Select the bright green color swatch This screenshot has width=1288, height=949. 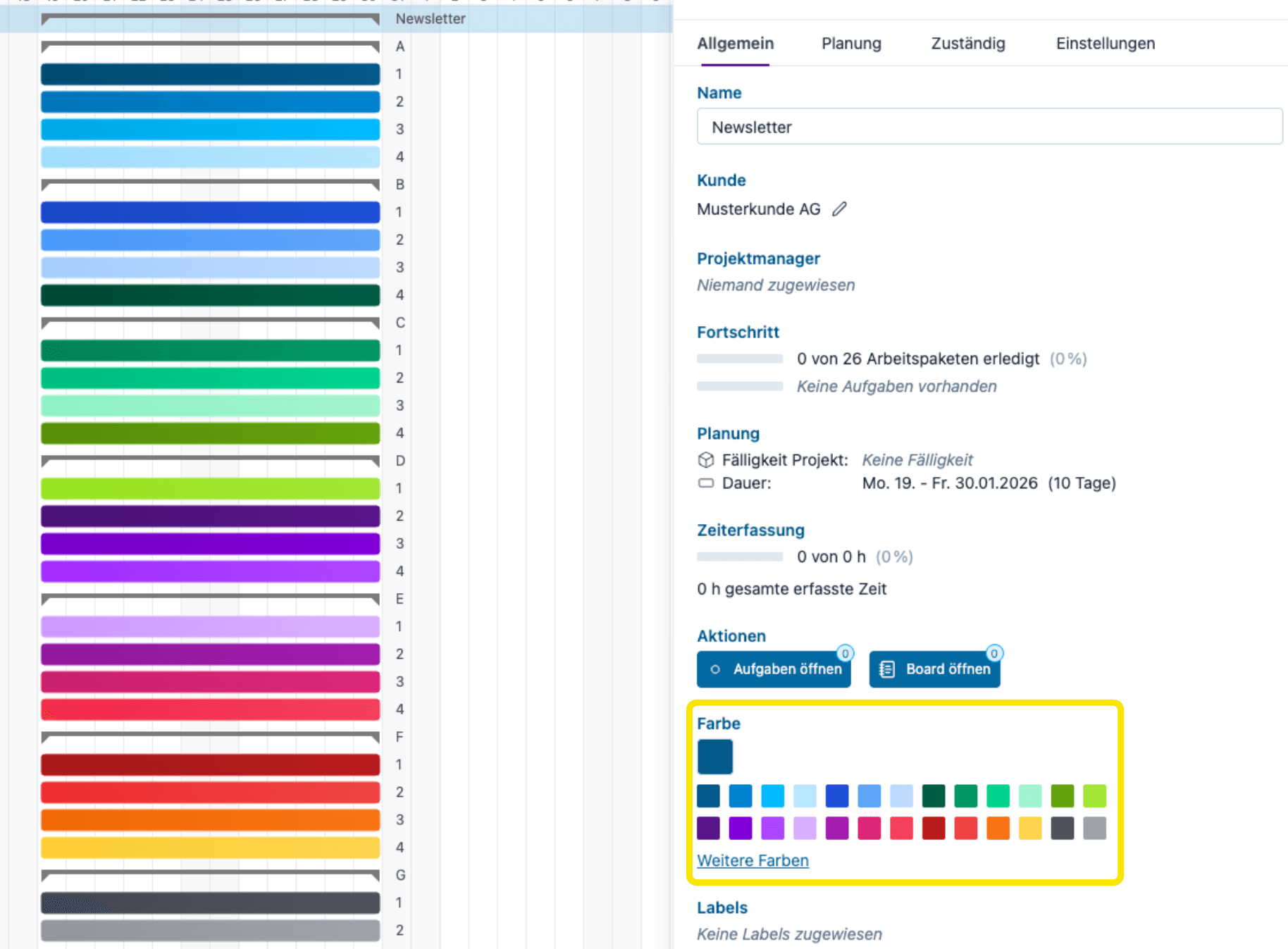tap(1095, 796)
